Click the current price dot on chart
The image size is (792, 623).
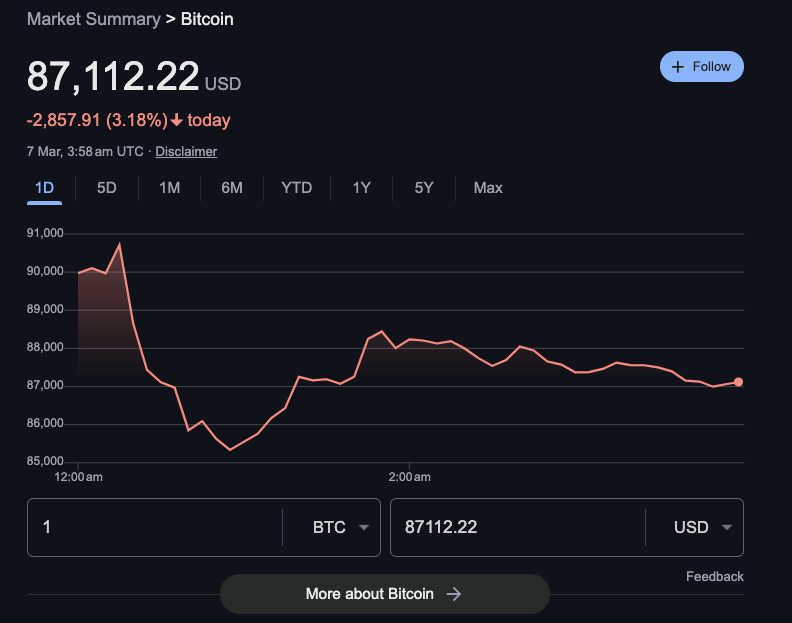[738, 382]
